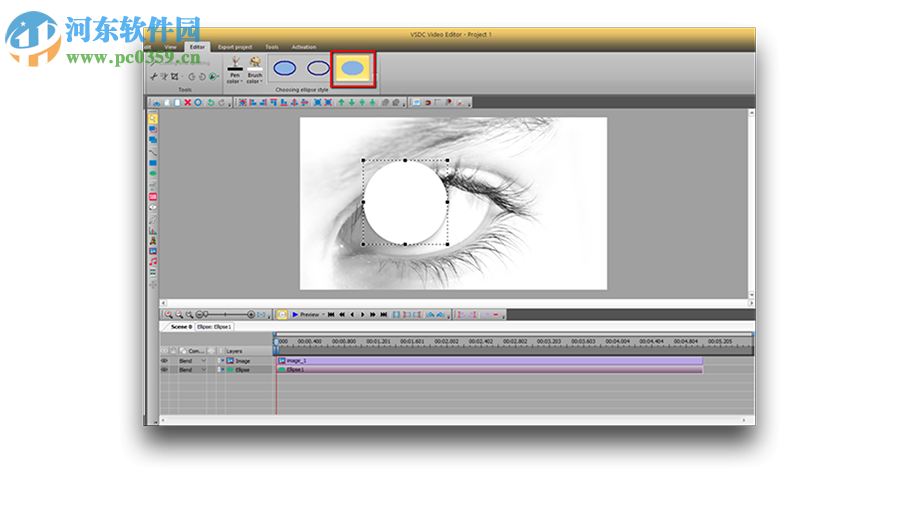Viewport: 900px width, 506px height.
Task: Click the crop tool in ribbon
Action: 174,76
